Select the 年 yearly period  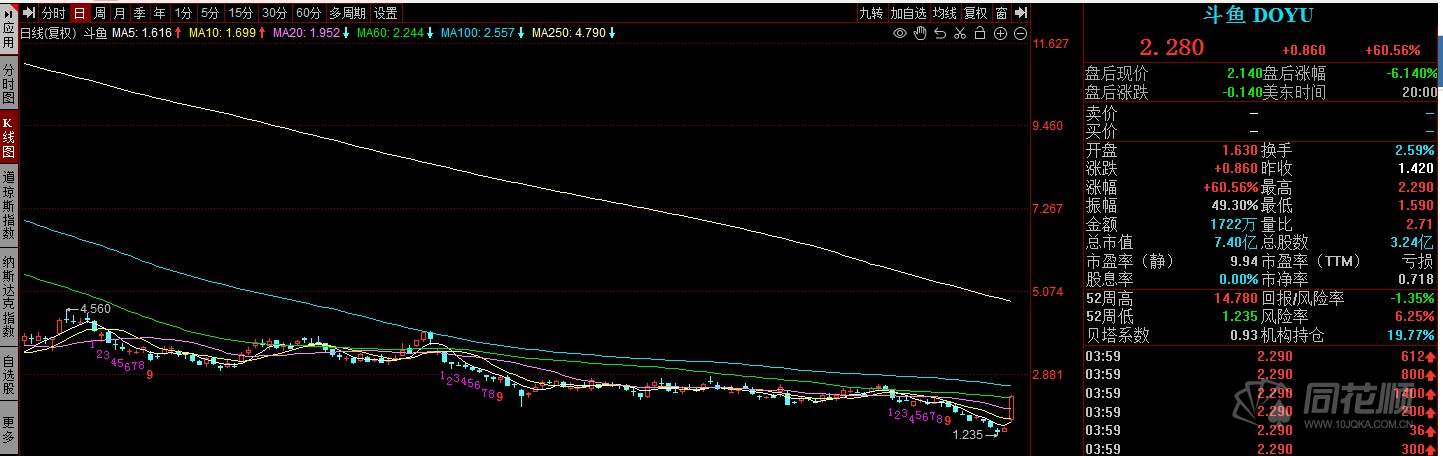(159, 13)
